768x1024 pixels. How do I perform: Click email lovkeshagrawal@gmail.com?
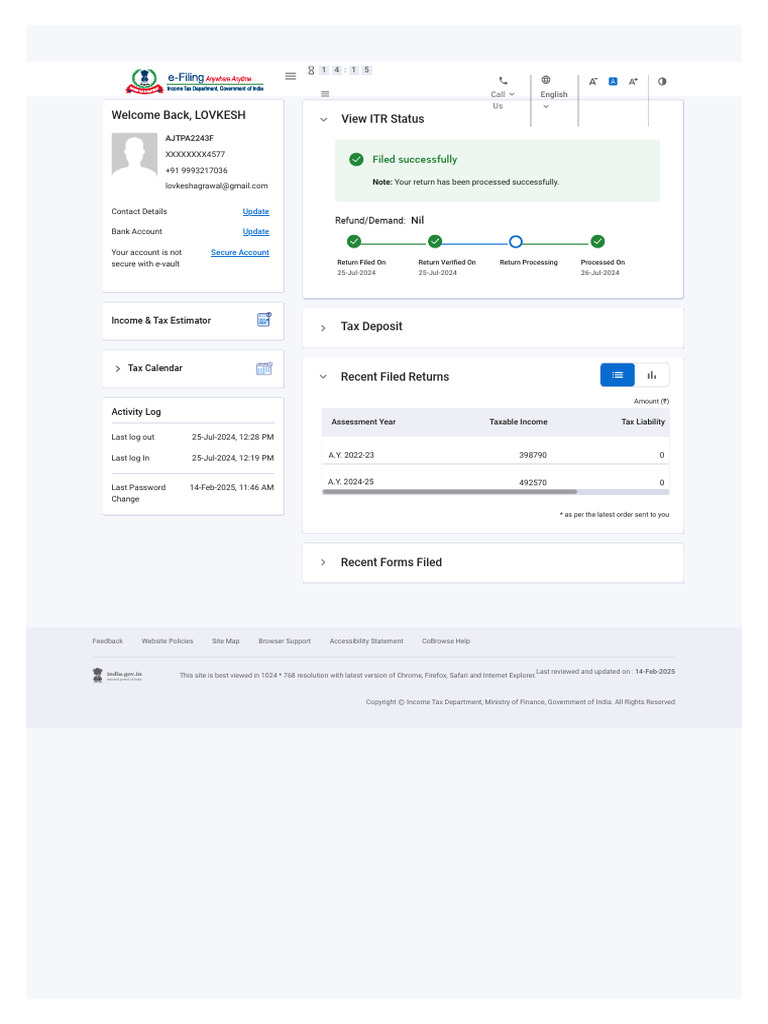[217, 186]
